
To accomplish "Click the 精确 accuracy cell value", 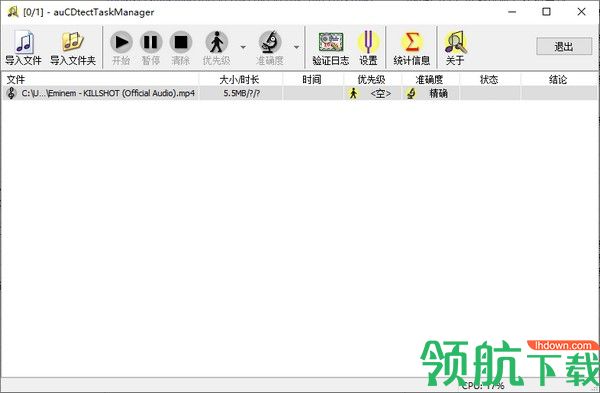I will point(439,93).
